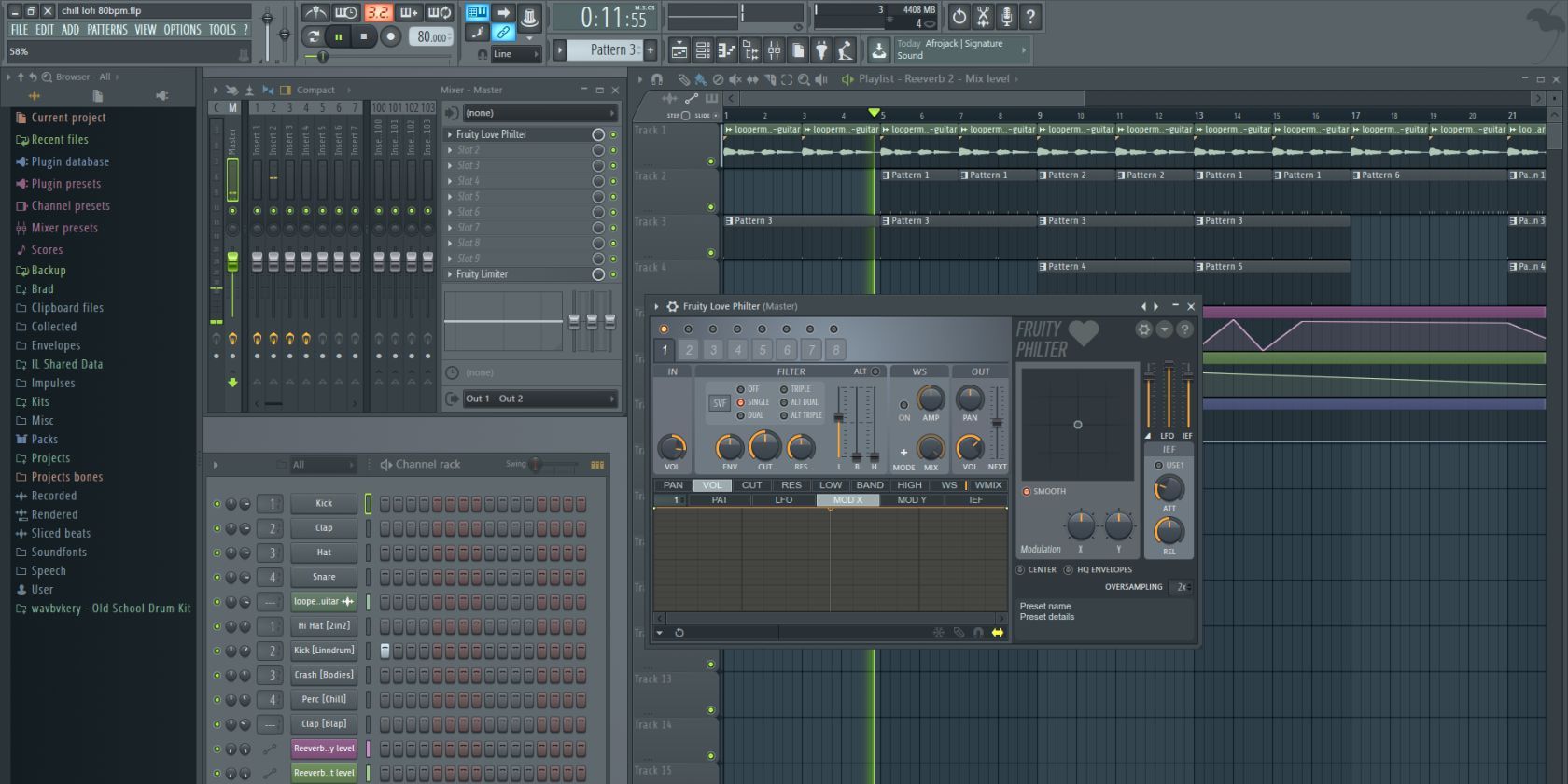
Task: Expand the Packs folder in browser
Action: coord(44,440)
